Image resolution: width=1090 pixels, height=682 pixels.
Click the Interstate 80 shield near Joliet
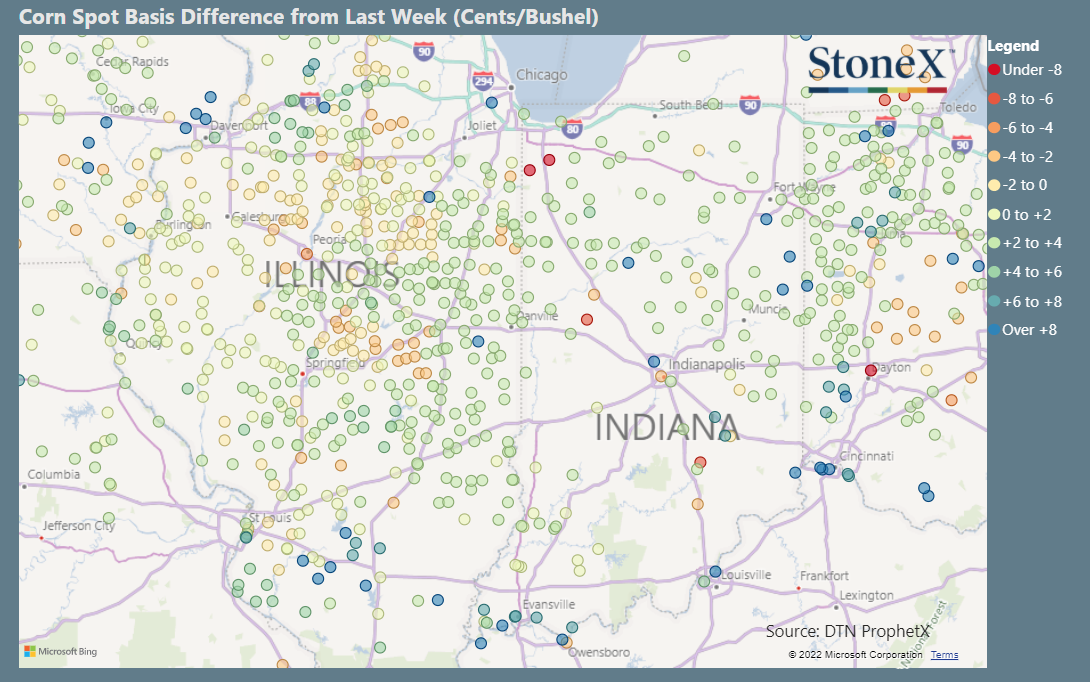tap(572, 128)
